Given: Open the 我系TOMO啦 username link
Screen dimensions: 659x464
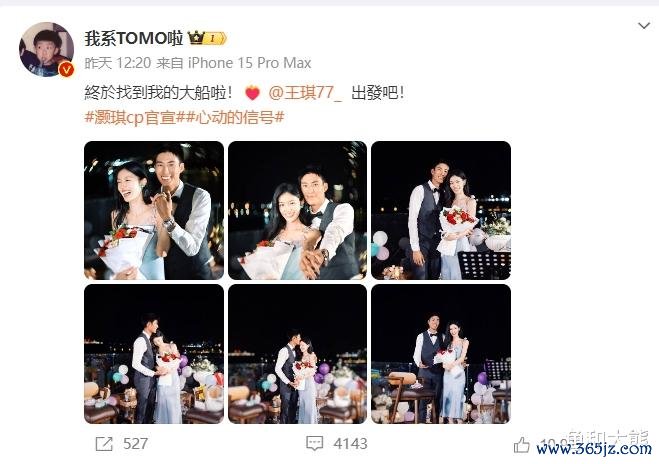Looking at the screenshot, I should tap(134, 38).
